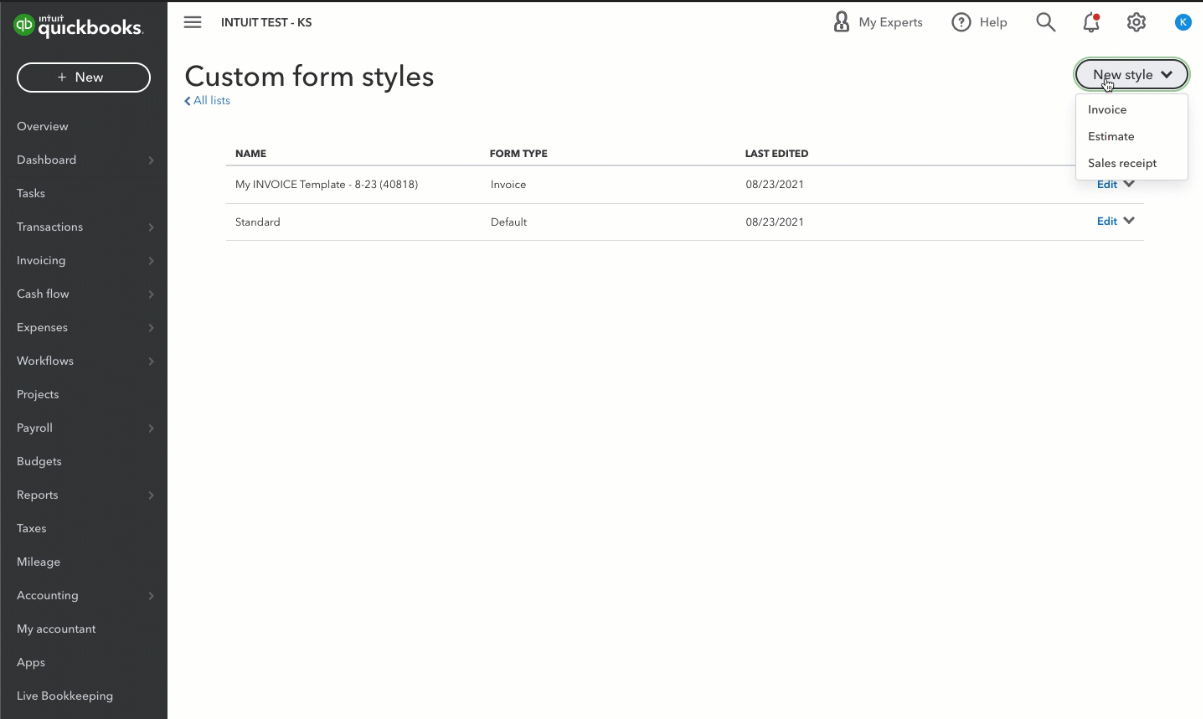This screenshot has width=1203, height=719.
Task: Expand the Reports submenu arrow
Action: tap(151, 495)
